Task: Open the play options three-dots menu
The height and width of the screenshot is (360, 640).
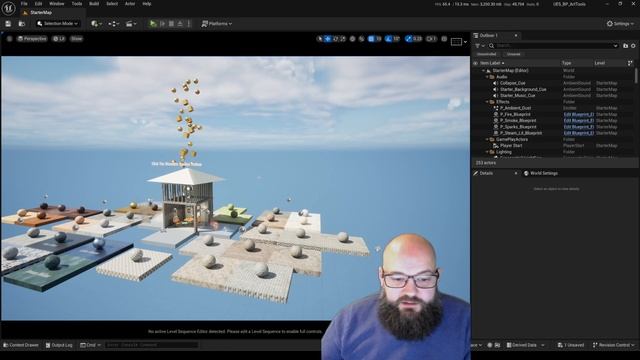Action: [x=189, y=24]
